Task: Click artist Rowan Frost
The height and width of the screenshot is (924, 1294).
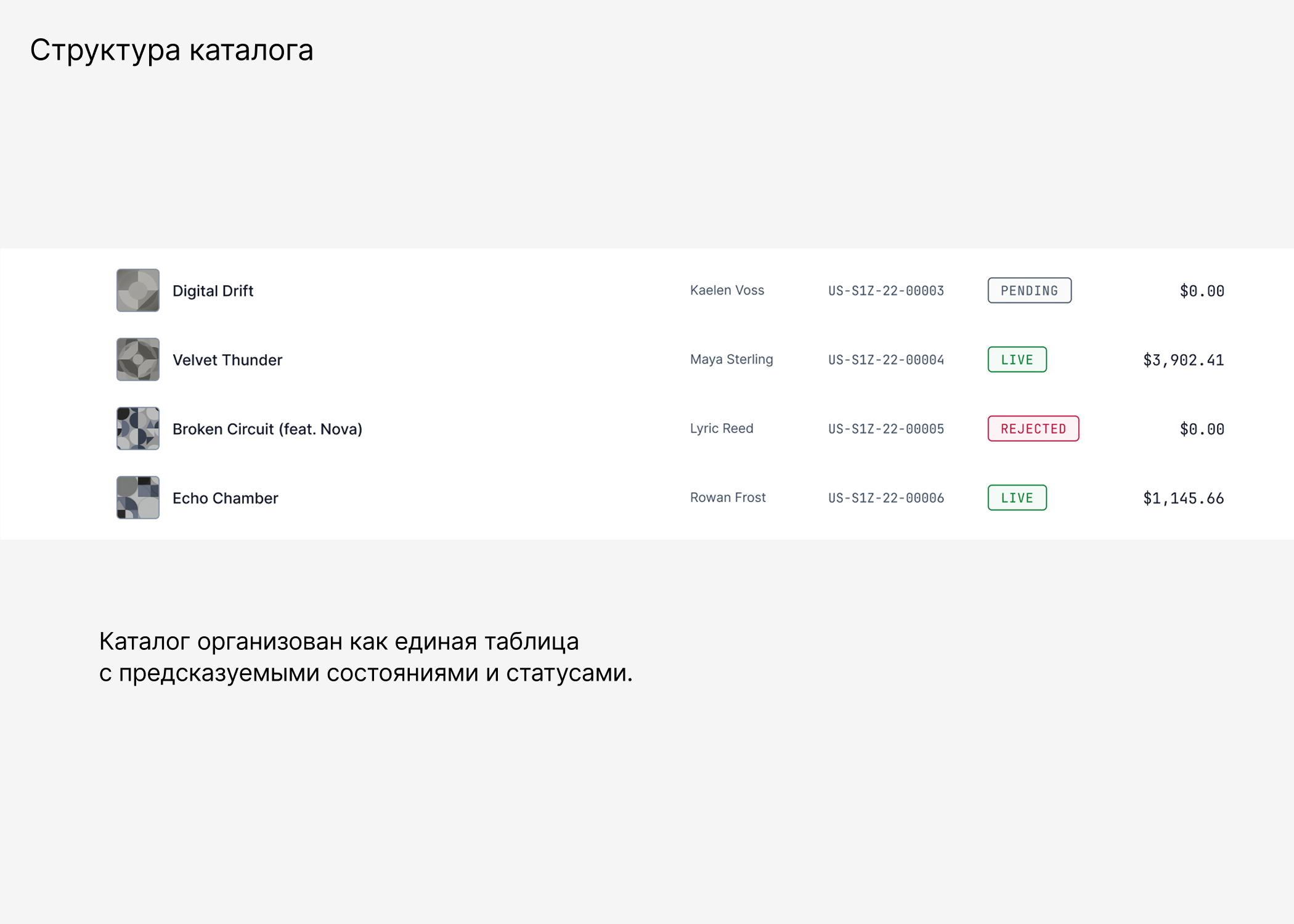Action: coord(728,497)
